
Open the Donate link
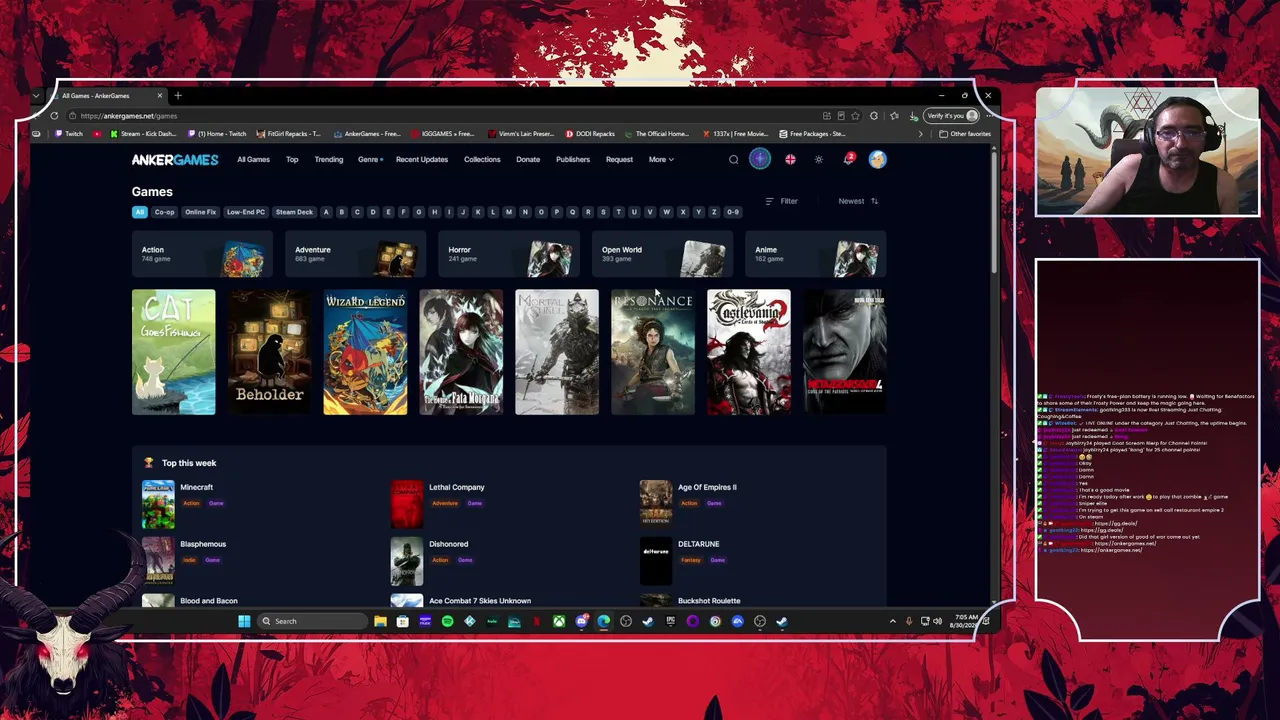coord(528,159)
